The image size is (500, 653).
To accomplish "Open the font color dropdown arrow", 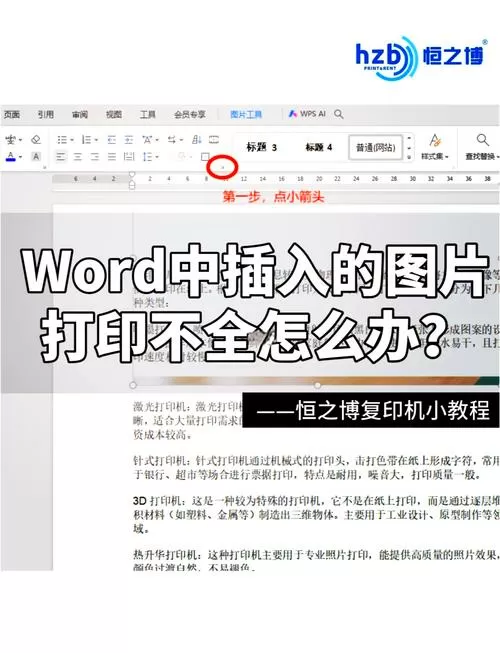I will (20, 157).
